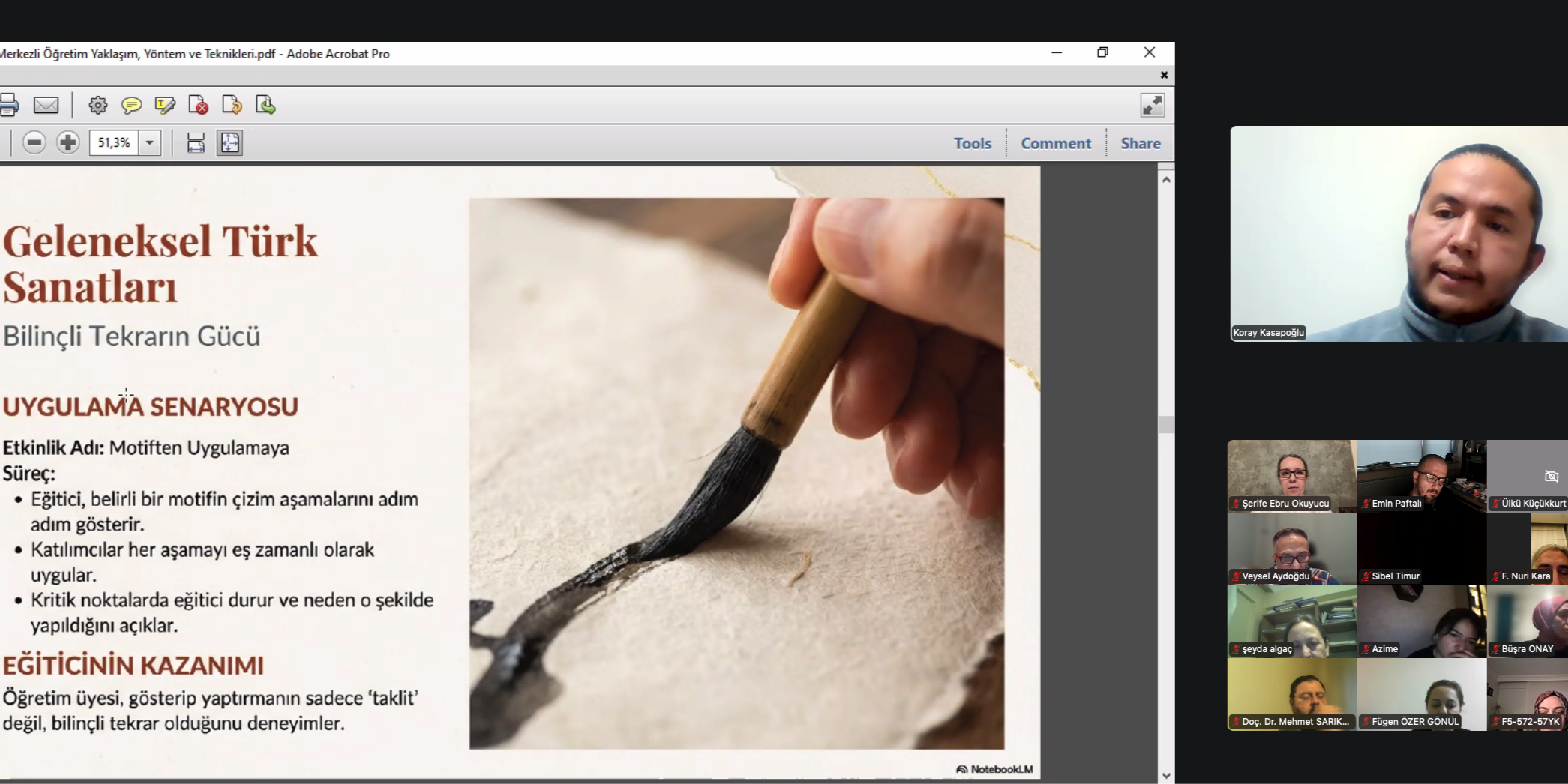Toggle fit one full page view
The width and height of the screenshot is (1568, 784).
(229, 142)
